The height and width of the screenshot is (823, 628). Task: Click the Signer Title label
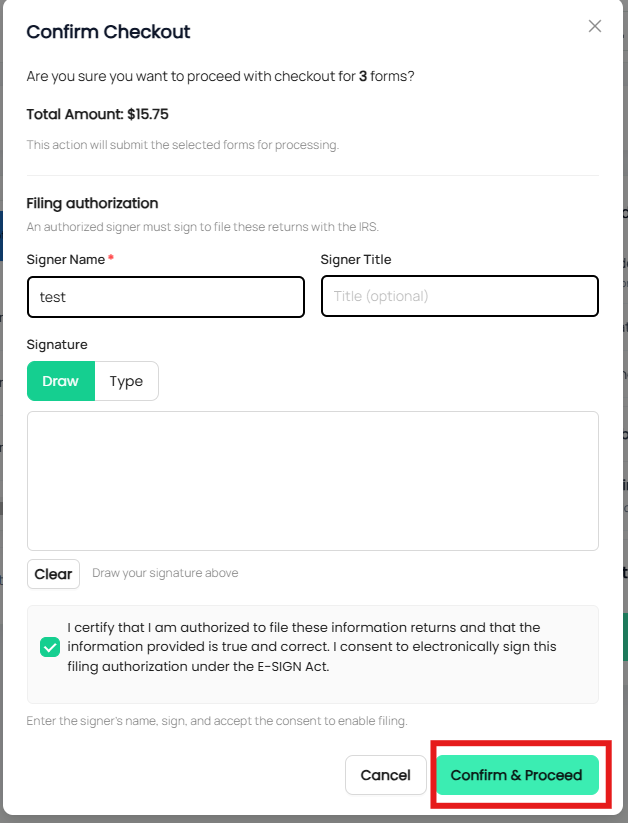pos(356,259)
